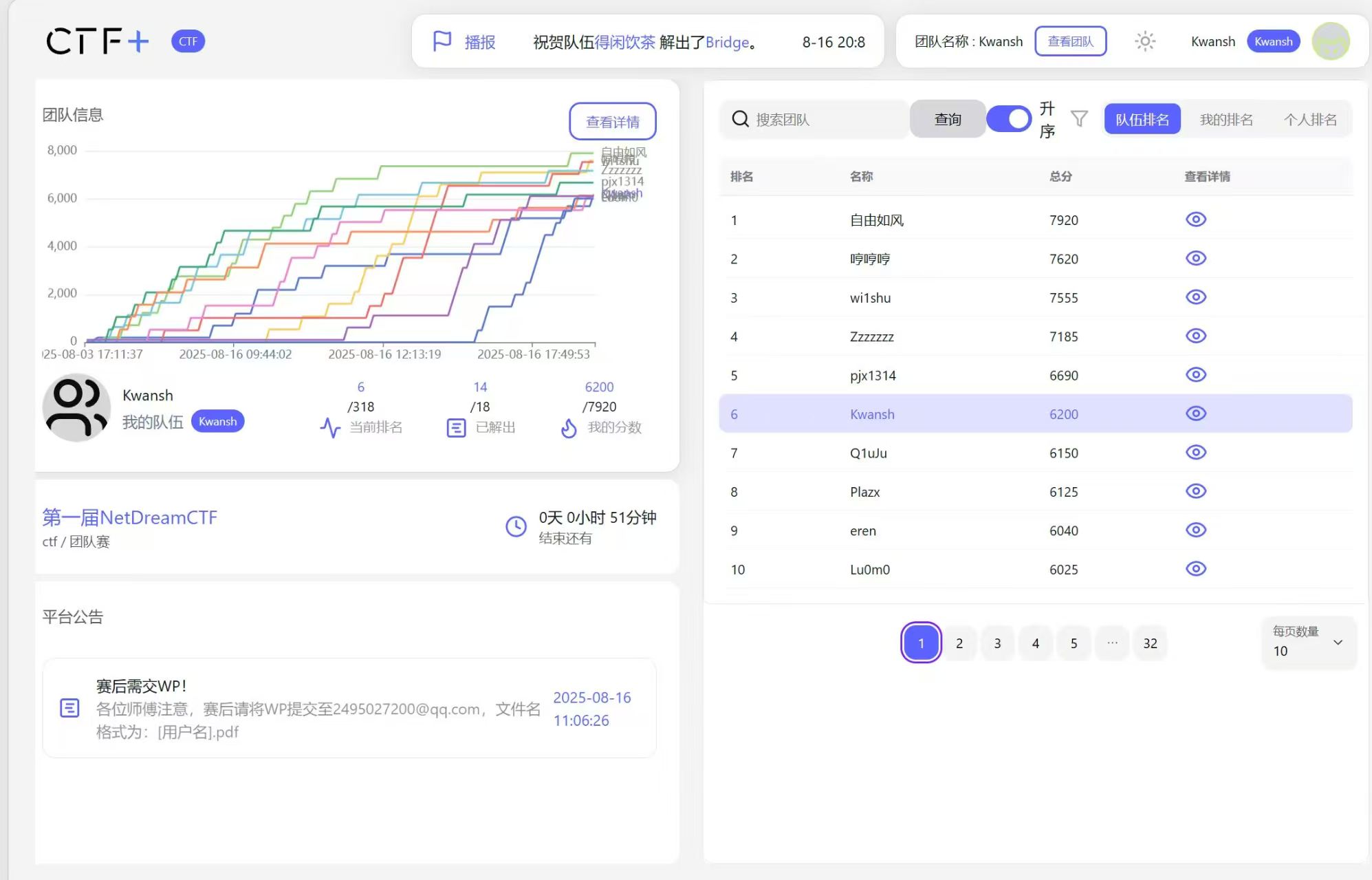
Task: Open the per-page count dropdown
Action: tap(1309, 642)
